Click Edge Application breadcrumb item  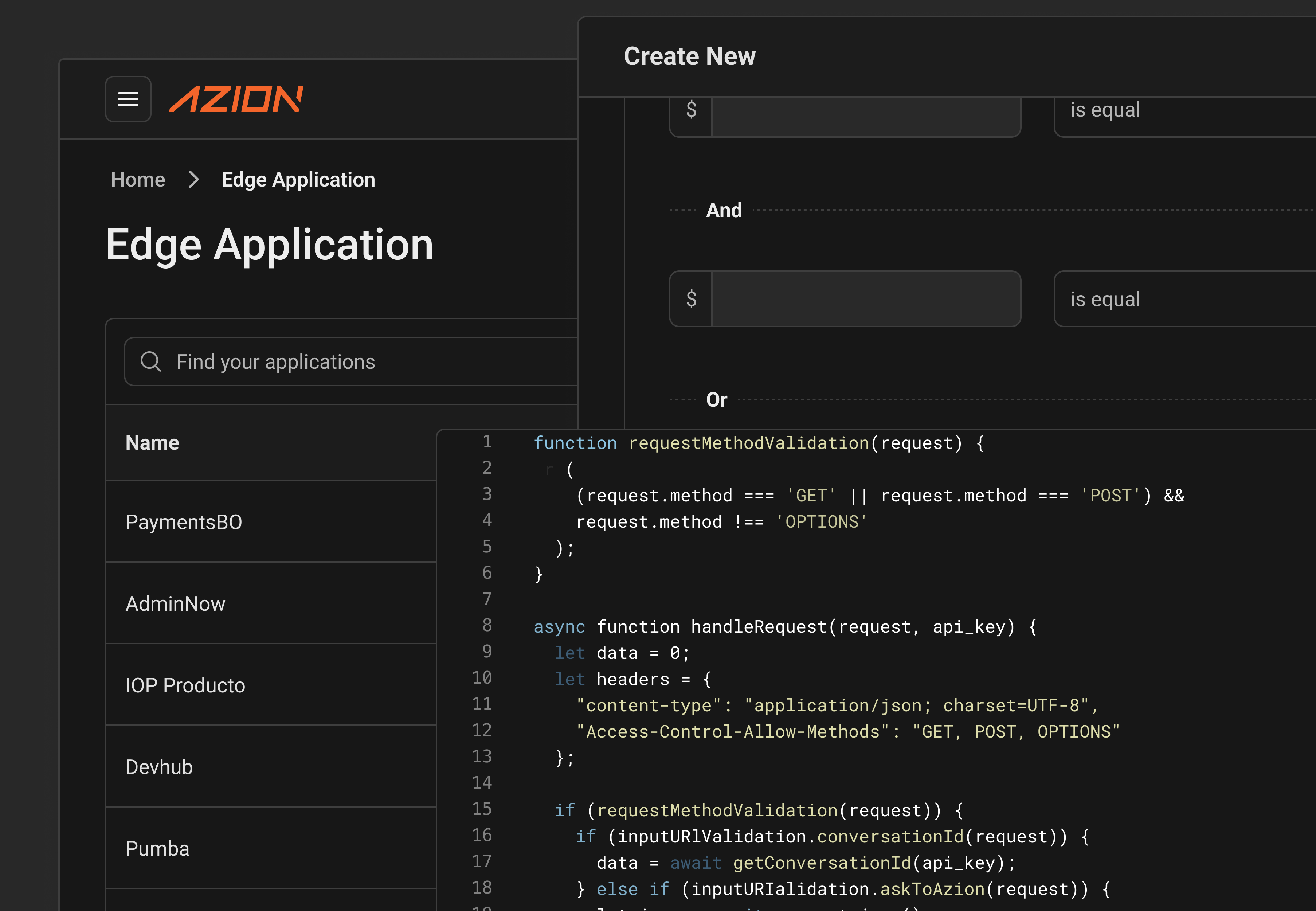[x=298, y=180]
